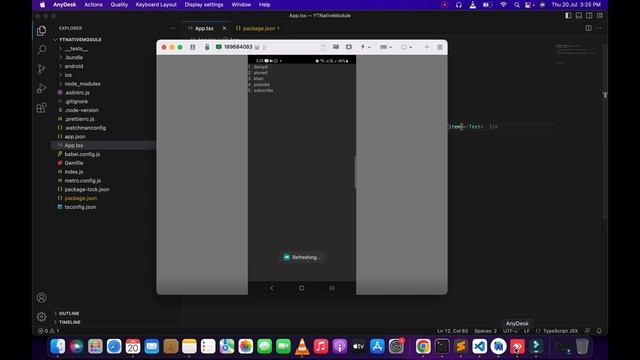The height and width of the screenshot is (360, 640).
Task: Open .eslintrc.js in the explorer
Action: click(x=77, y=93)
